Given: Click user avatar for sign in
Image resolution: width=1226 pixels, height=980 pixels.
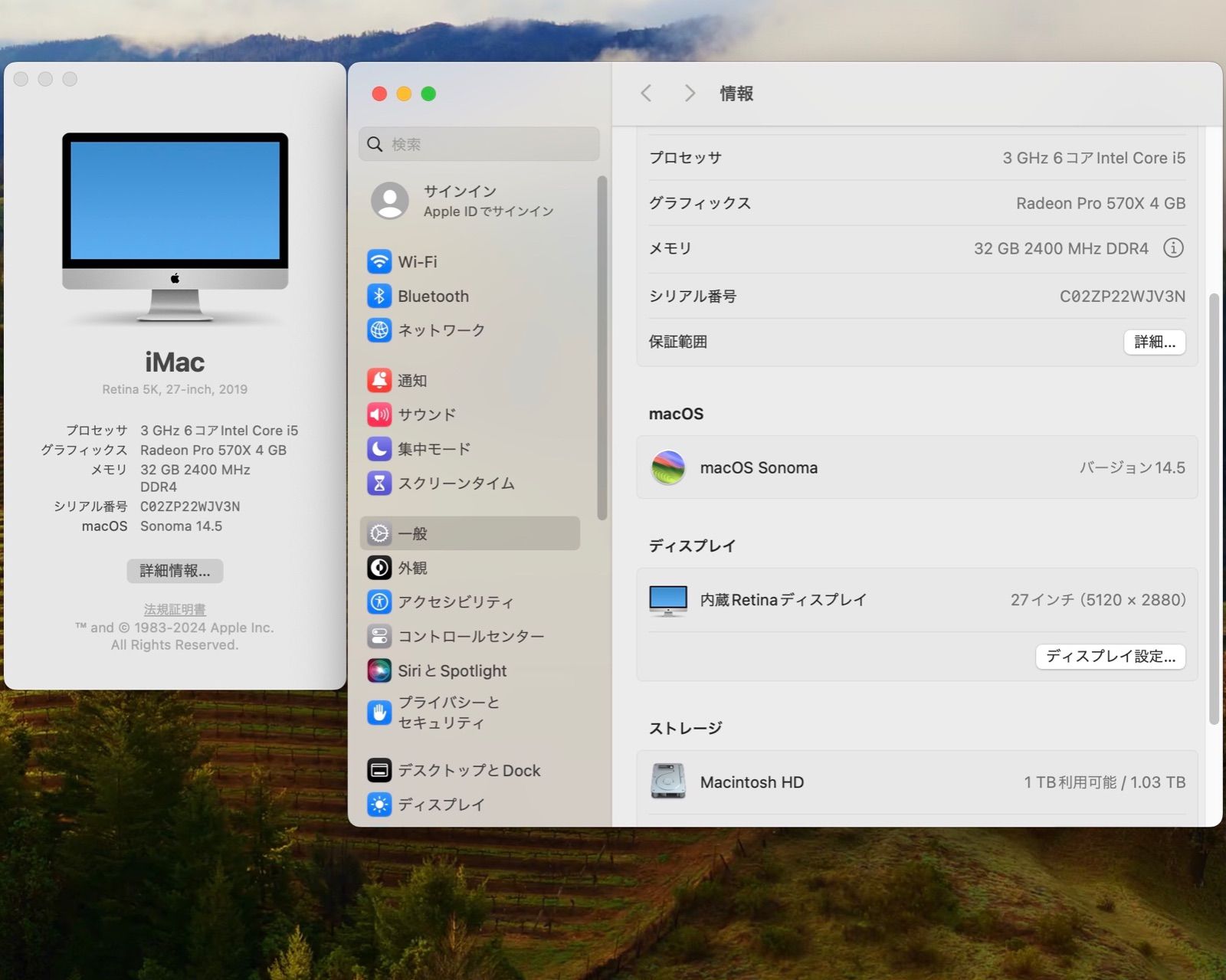Looking at the screenshot, I should pos(390,201).
